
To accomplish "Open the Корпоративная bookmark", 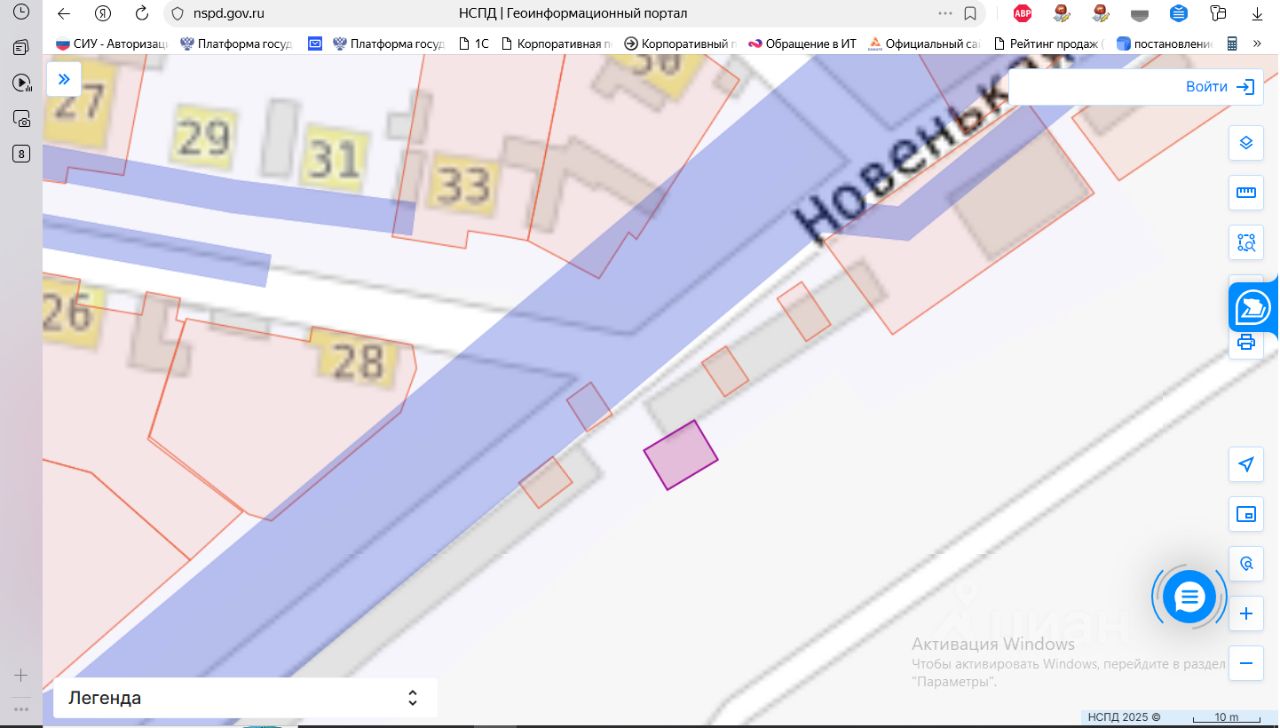I will [556, 44].
